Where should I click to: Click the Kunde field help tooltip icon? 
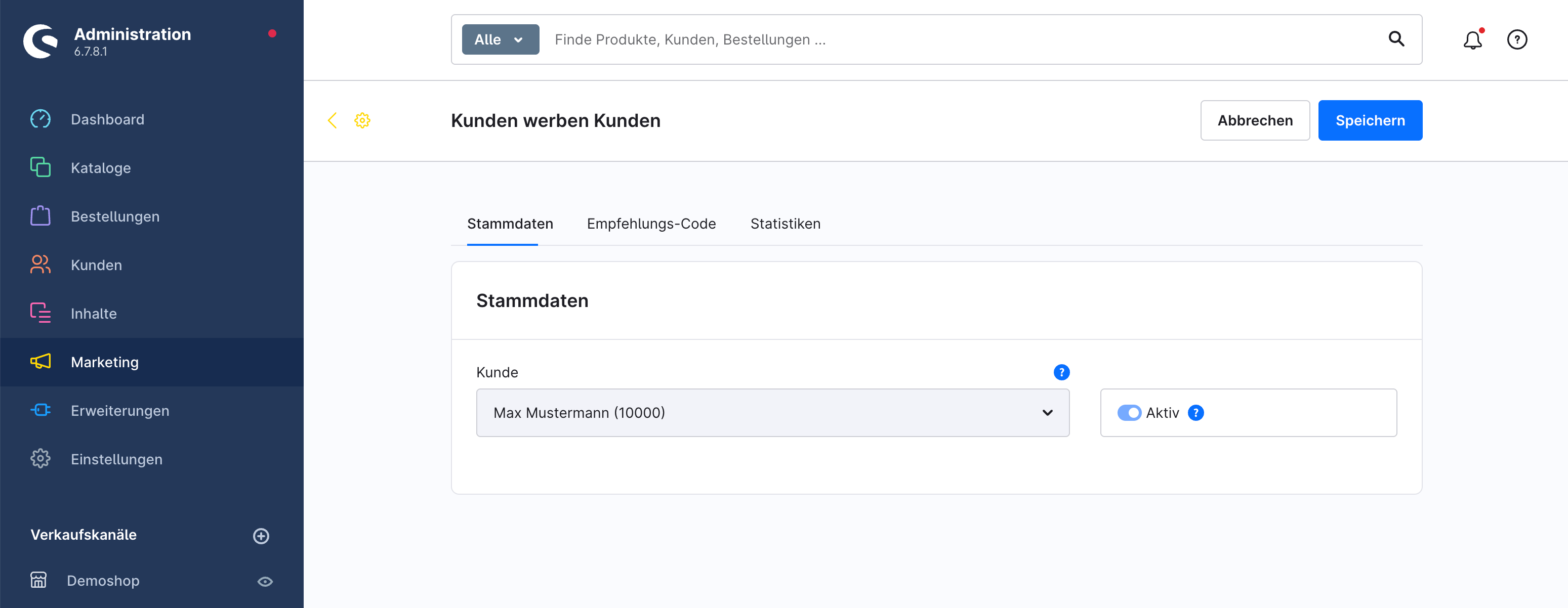click(x=1061, y=372)
